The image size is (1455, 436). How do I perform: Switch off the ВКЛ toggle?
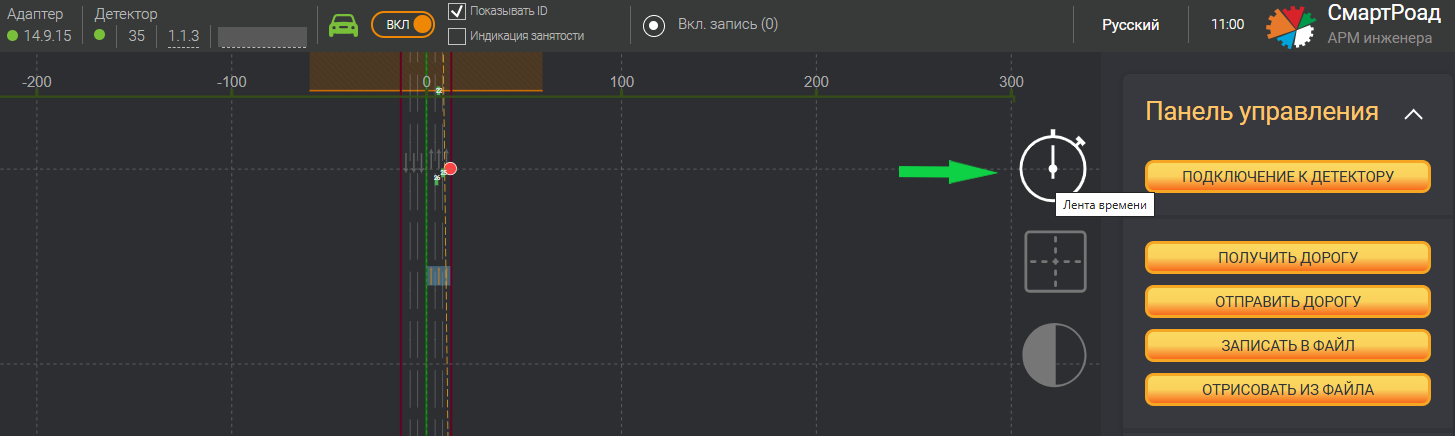403,25
